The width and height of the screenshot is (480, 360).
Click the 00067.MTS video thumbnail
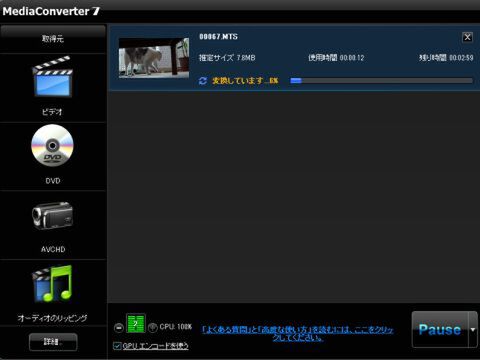click(154, 58)
